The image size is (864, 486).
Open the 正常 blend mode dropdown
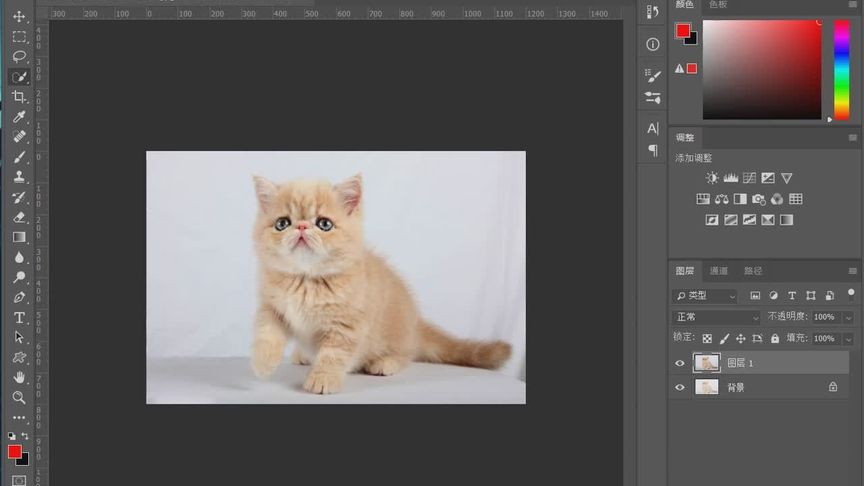(x=716, y=317)
